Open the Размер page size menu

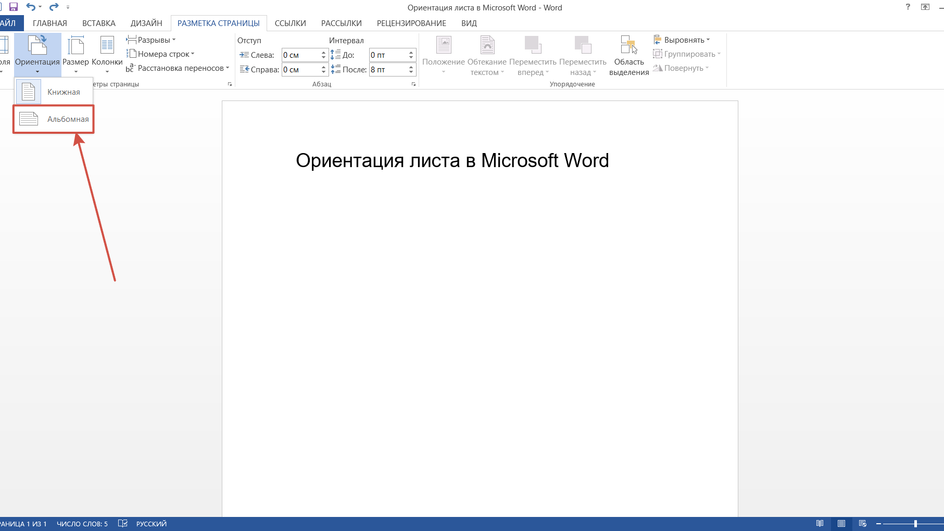pyautogui.click(x=76, y=54)
